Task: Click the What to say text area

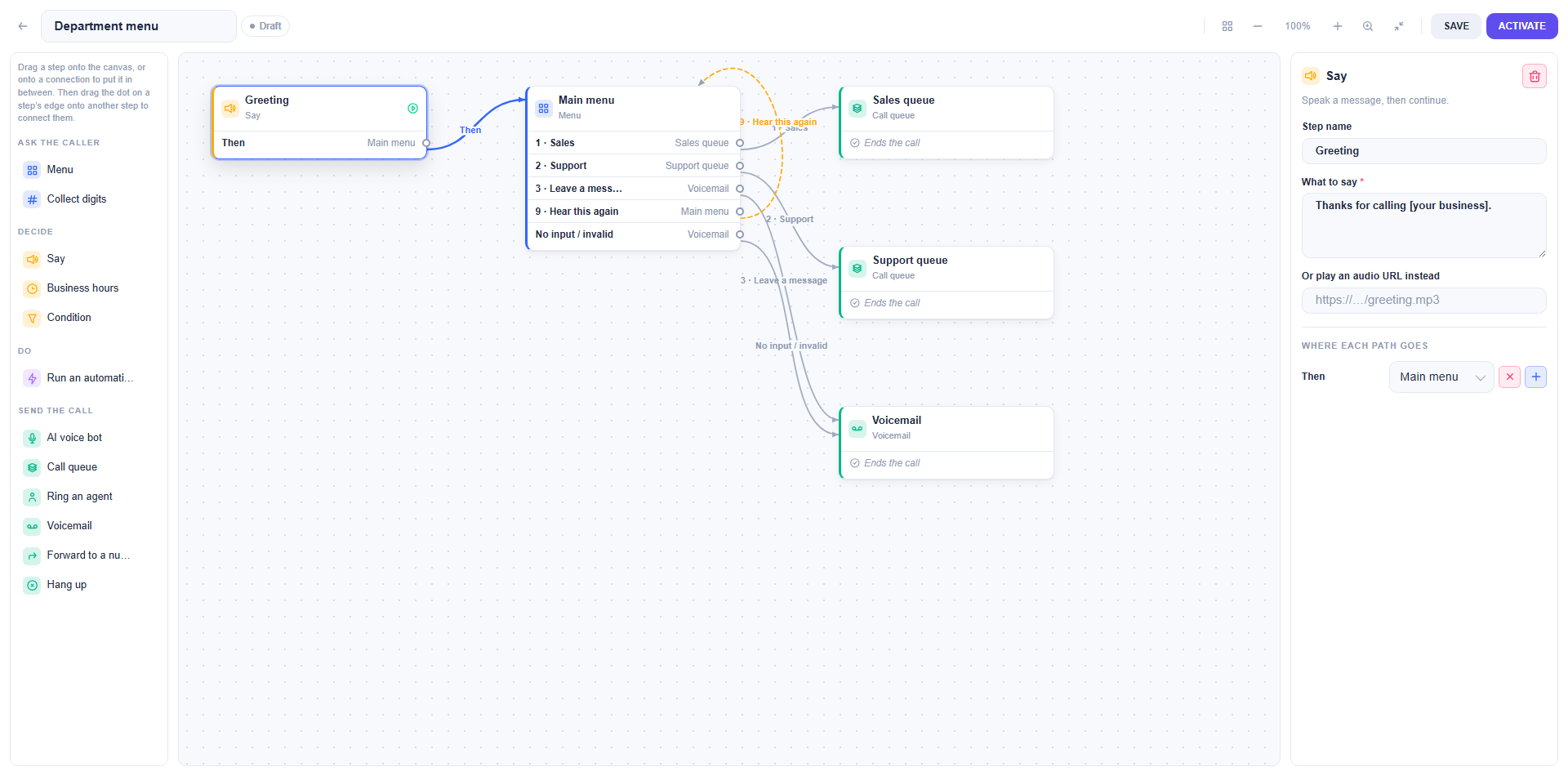Action: [x=1423, y=225]
